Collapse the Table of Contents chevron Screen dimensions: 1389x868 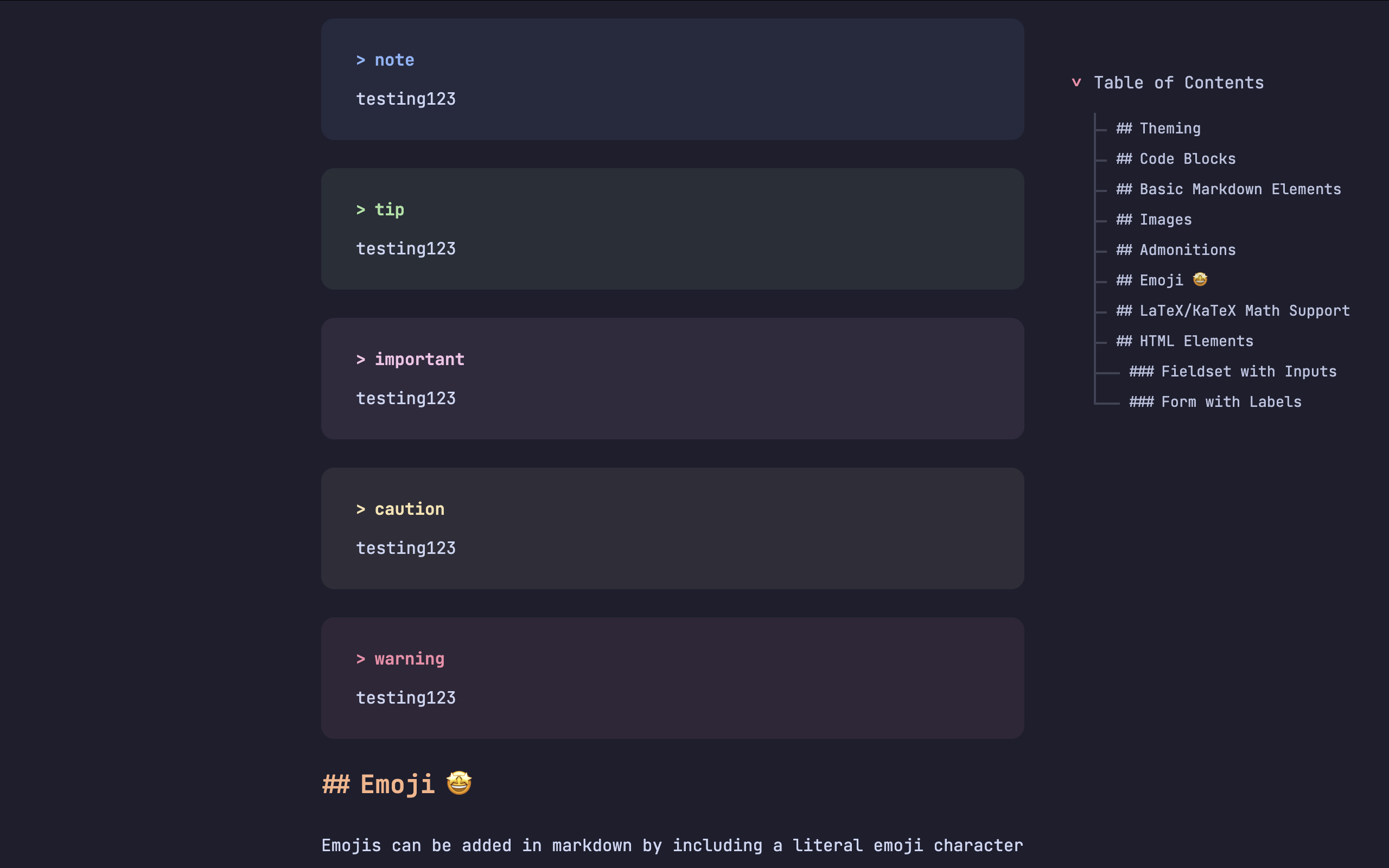(1076, 82)
